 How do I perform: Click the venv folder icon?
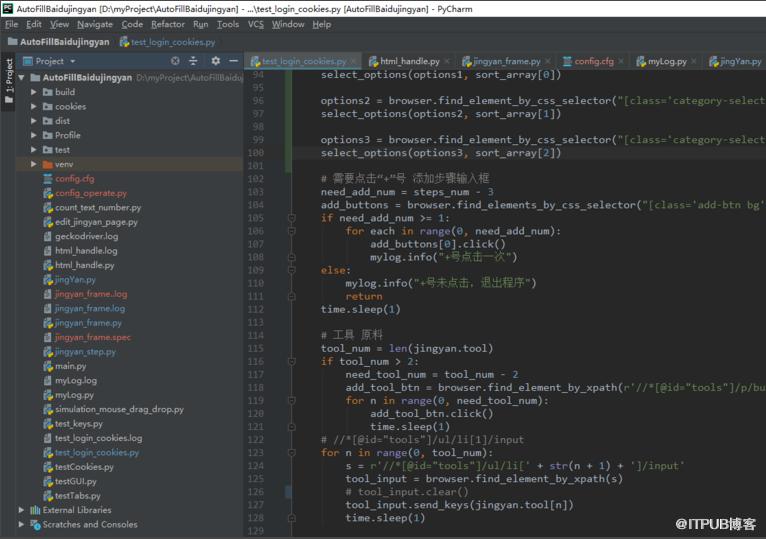47,164
